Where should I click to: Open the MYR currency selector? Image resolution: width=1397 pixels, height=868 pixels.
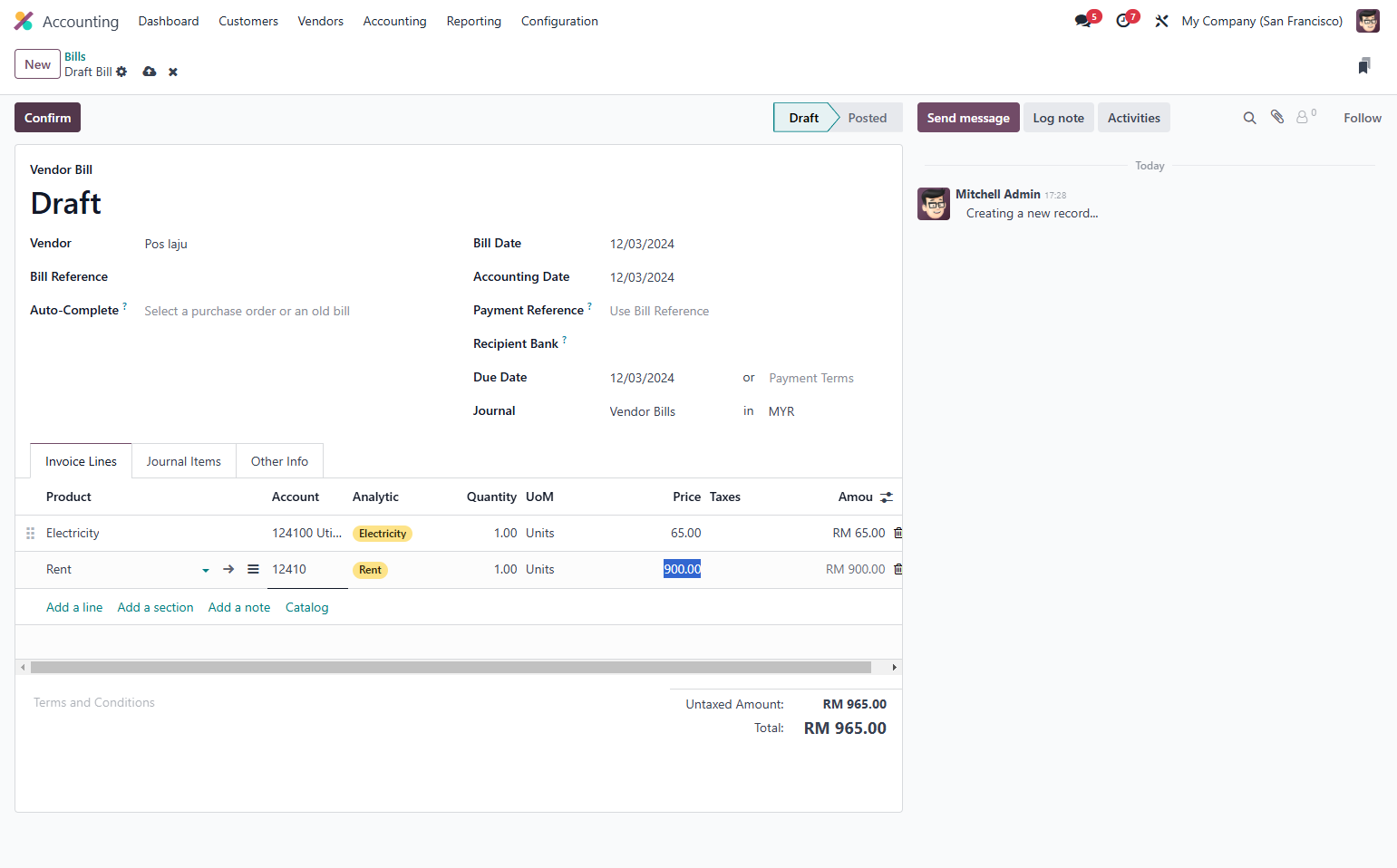[x=825, y=411]
